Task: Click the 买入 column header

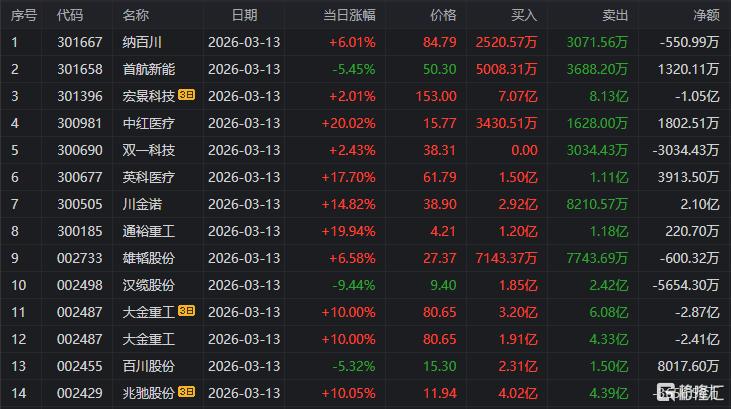Action: tap(523, 15)
